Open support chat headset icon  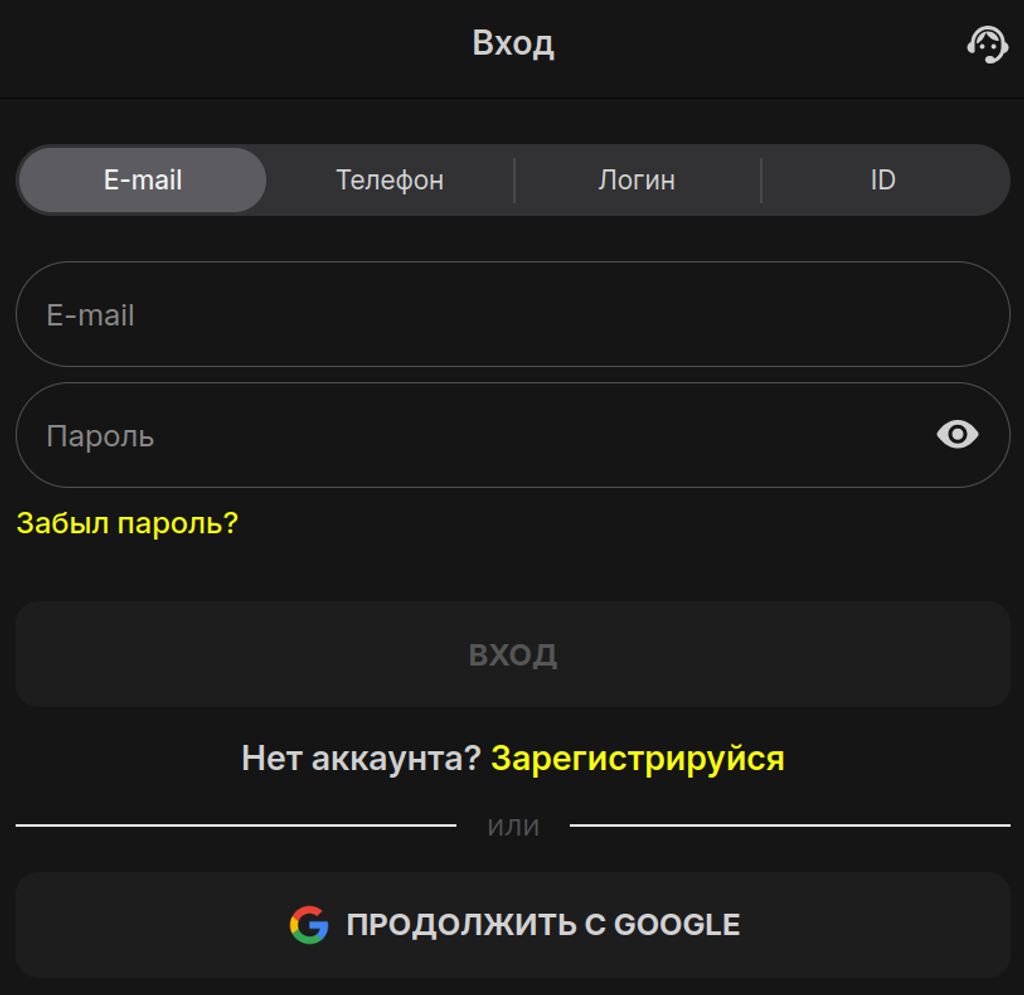987,44
